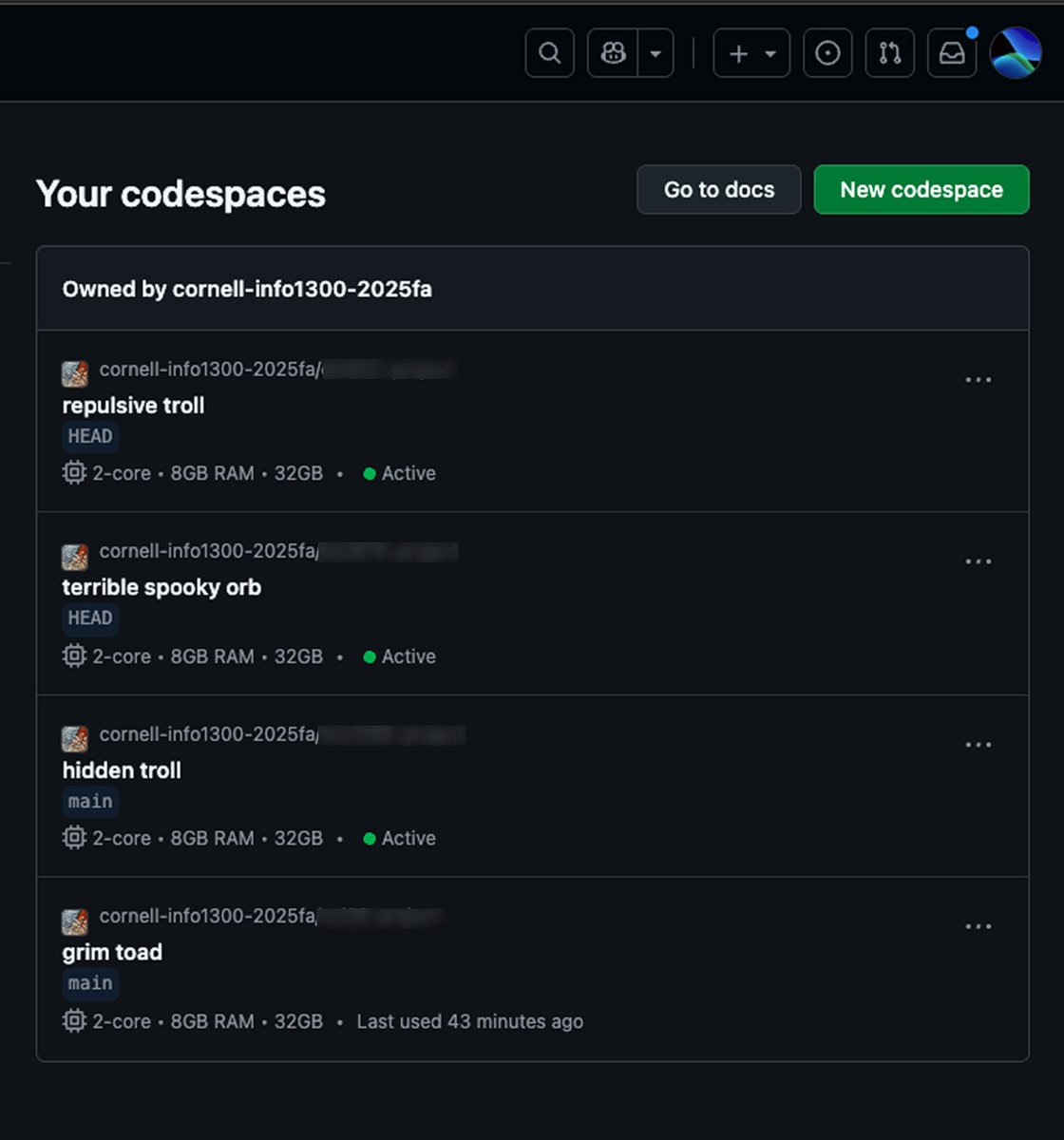Screen dimensions: 1064x1140
Task: Click the 'Your codespaces' heading
Action: [180, 194]
